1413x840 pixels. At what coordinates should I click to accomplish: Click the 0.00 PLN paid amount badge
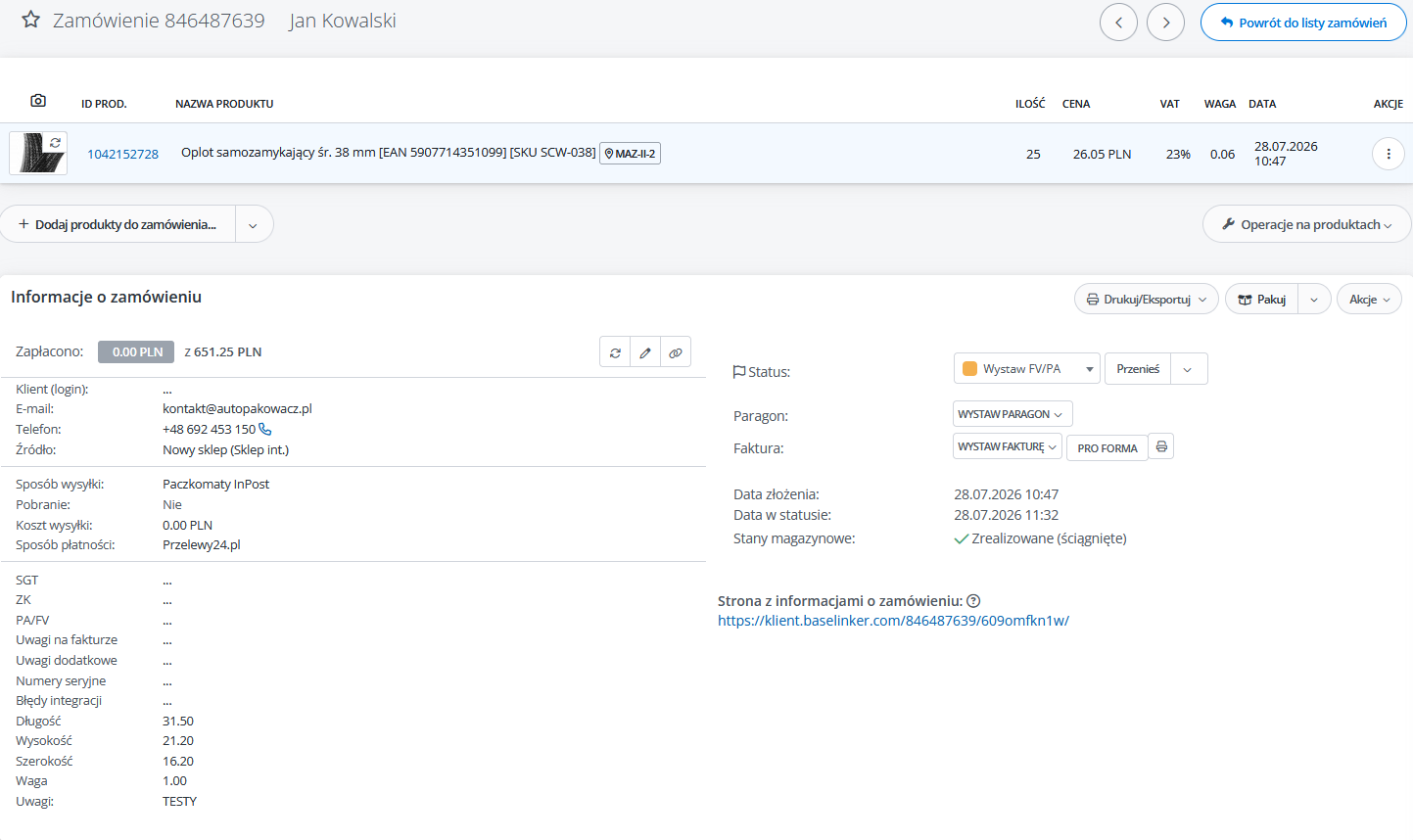136,352
